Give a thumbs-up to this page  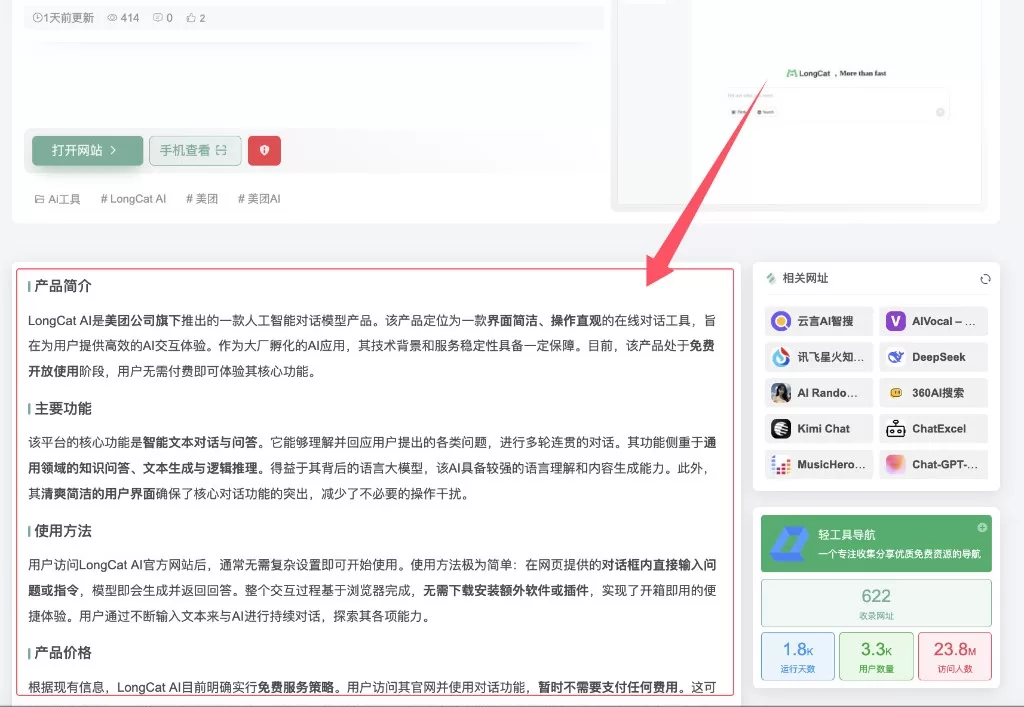(193, 17)
